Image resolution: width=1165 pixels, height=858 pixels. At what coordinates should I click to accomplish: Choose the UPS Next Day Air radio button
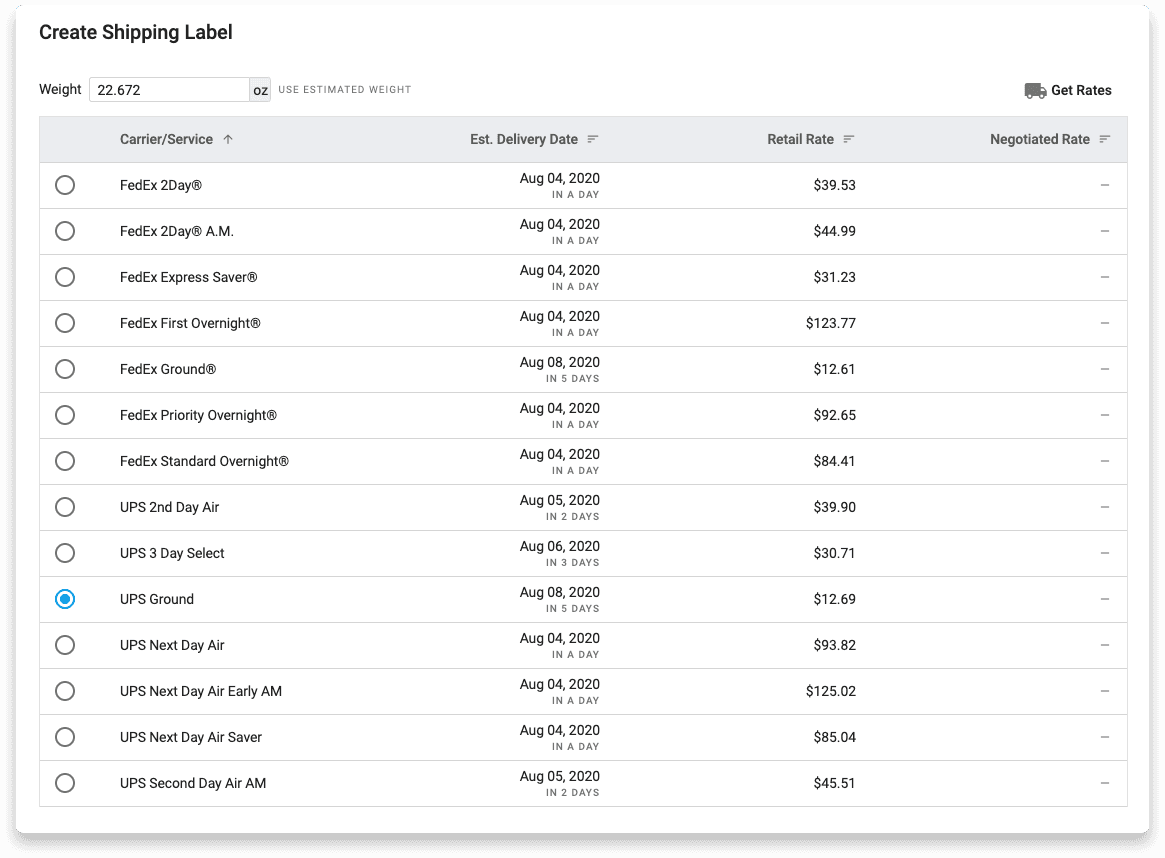point(65,646)
